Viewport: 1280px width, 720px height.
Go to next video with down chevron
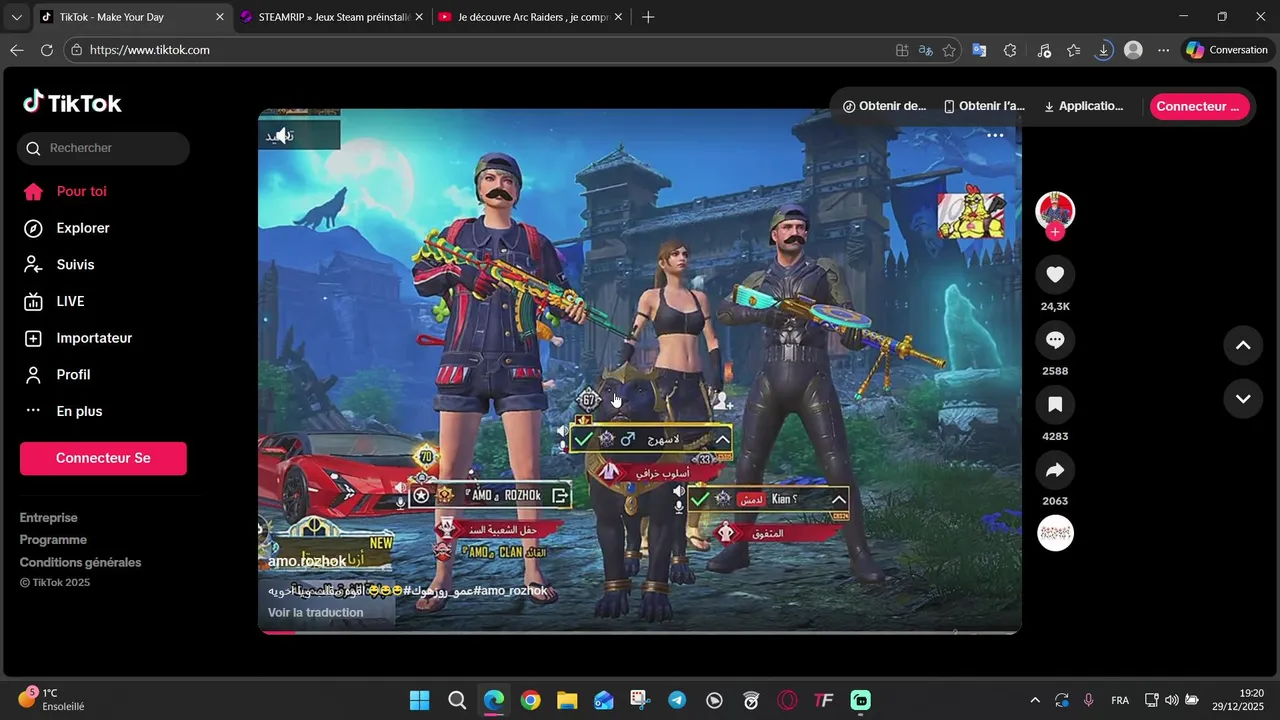(1243, 398)
